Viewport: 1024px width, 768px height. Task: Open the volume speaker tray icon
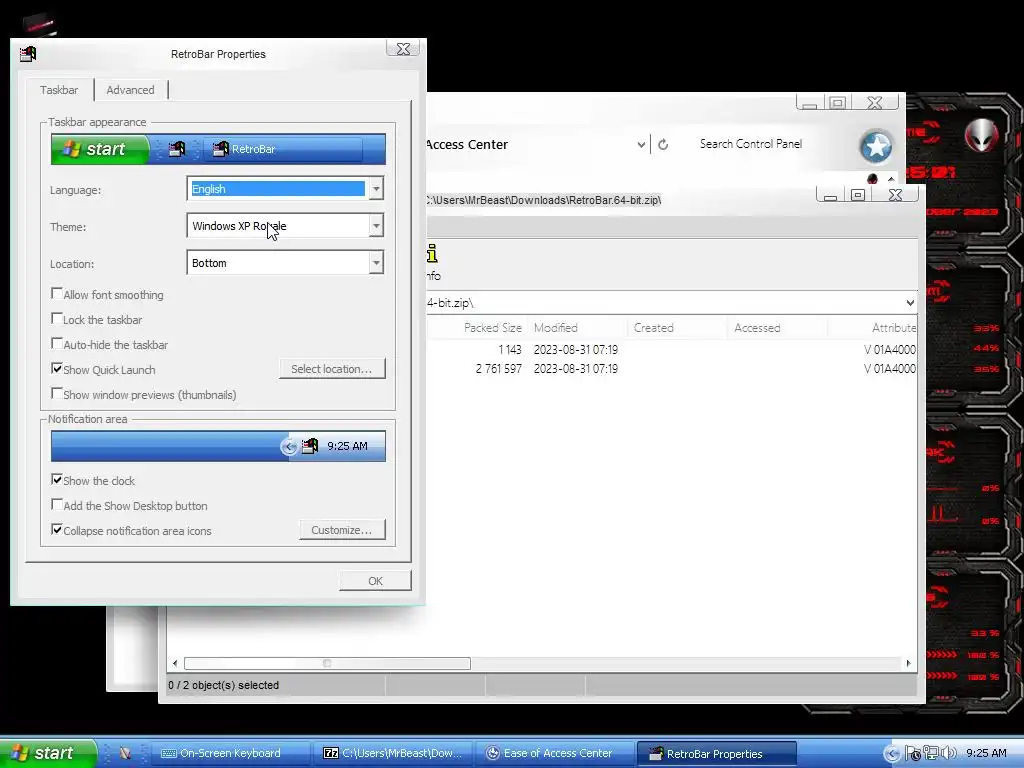coord(948,754)
